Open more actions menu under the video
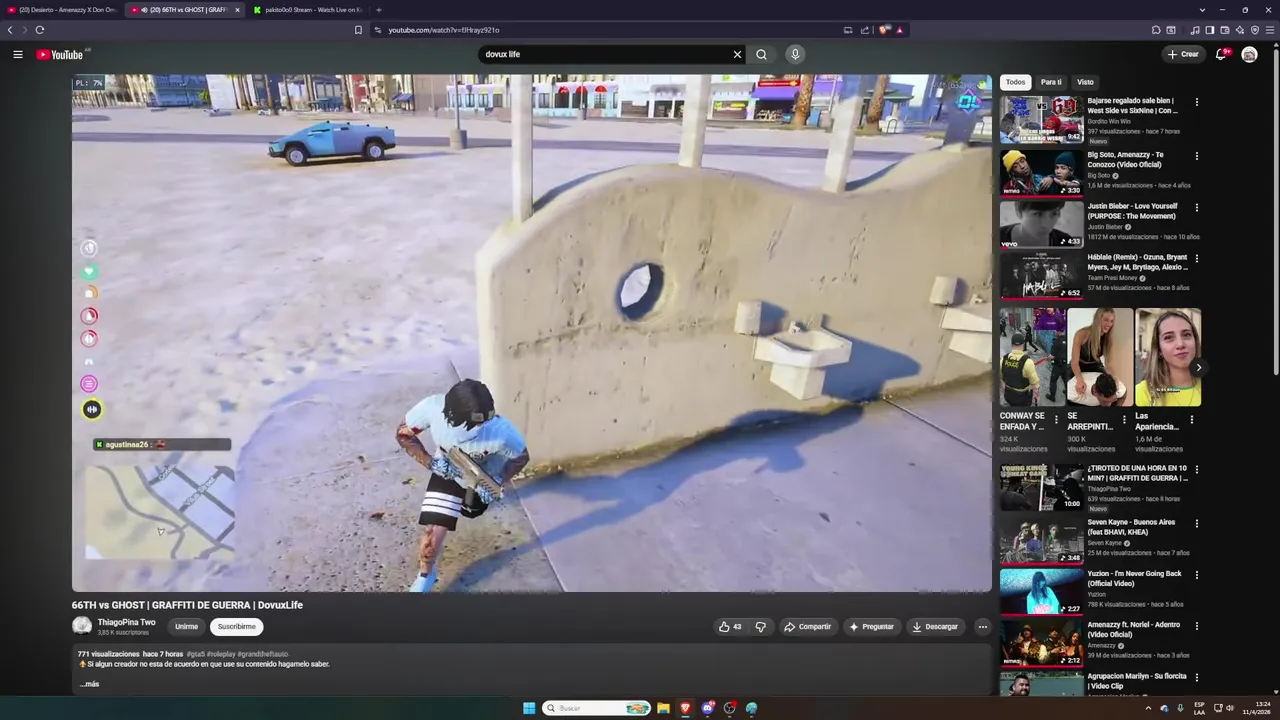This screenshot has height=720, width=1280. [982, 627]
